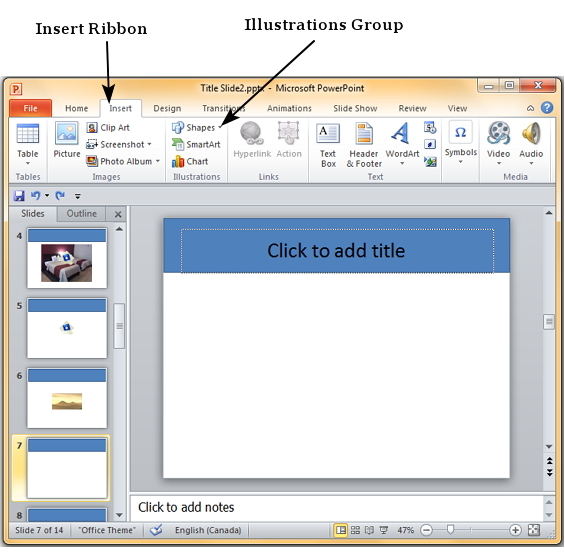The height and width of the screenshot is (554, 565).
Task: Switch to the Home tab
Action: pyautogui.click(x=76, y=108)
